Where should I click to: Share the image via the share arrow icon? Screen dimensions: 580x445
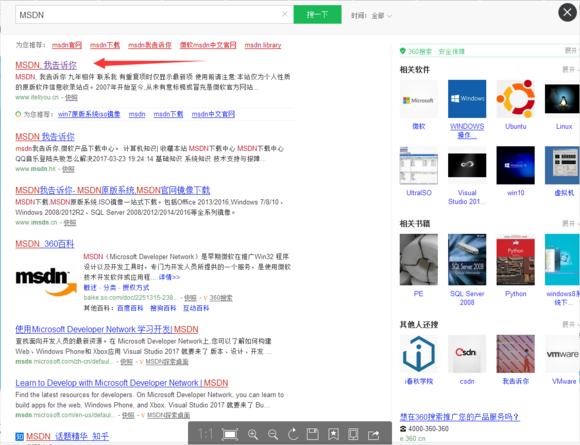pos(374,434)
